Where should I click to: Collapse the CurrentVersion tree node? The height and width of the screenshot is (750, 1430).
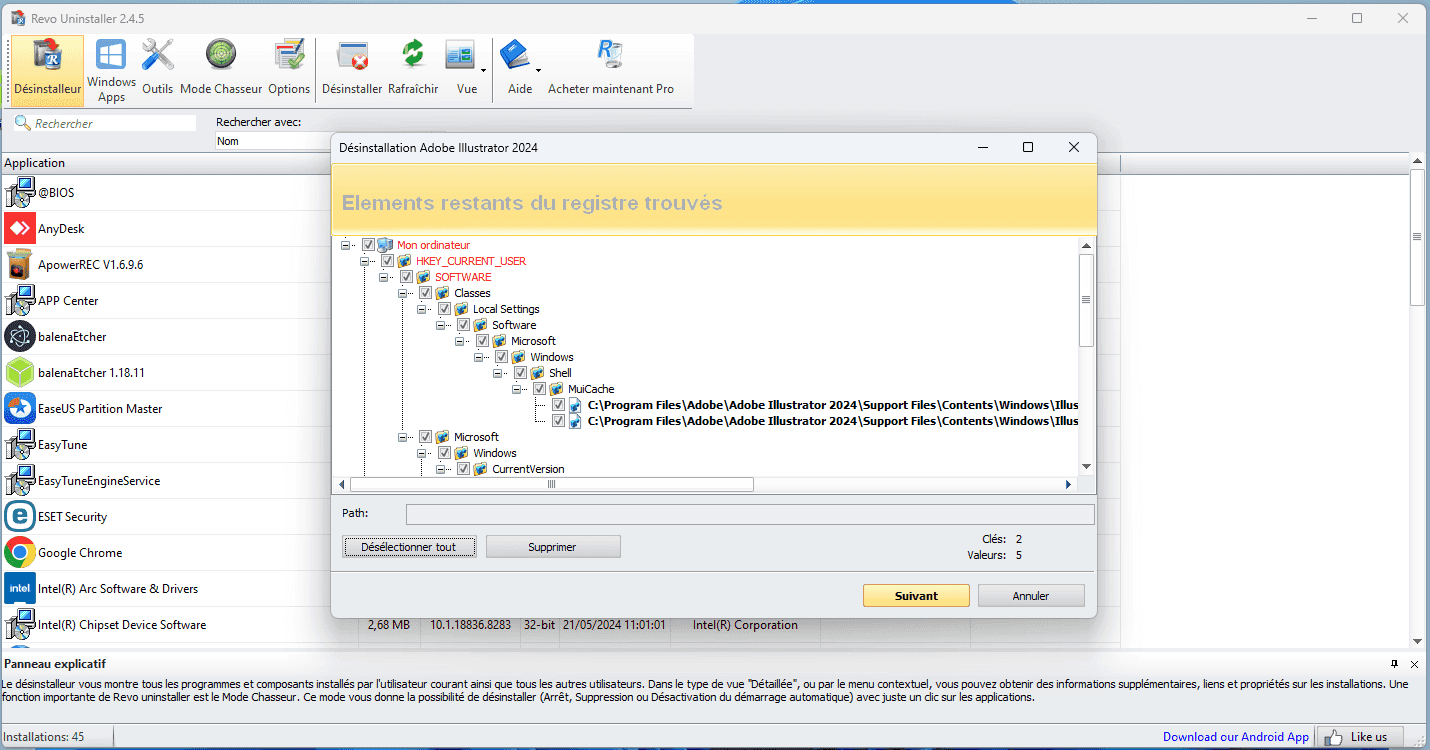tap(441, 469)
